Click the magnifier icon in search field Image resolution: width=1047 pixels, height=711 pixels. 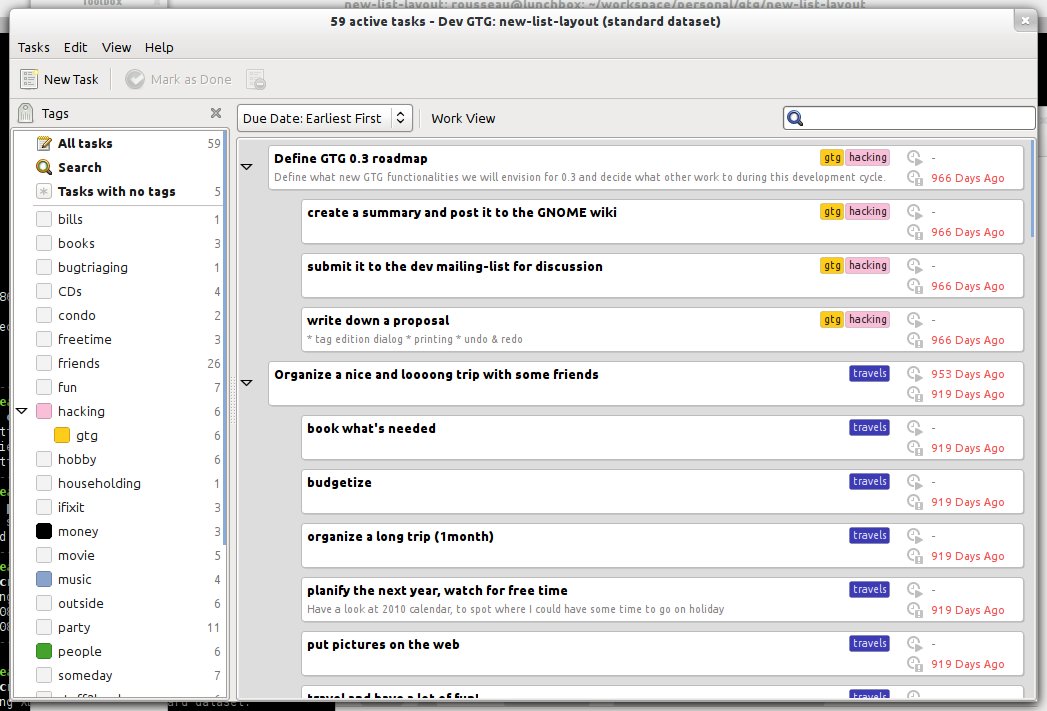pyautogui.click(x=796, y=118)
